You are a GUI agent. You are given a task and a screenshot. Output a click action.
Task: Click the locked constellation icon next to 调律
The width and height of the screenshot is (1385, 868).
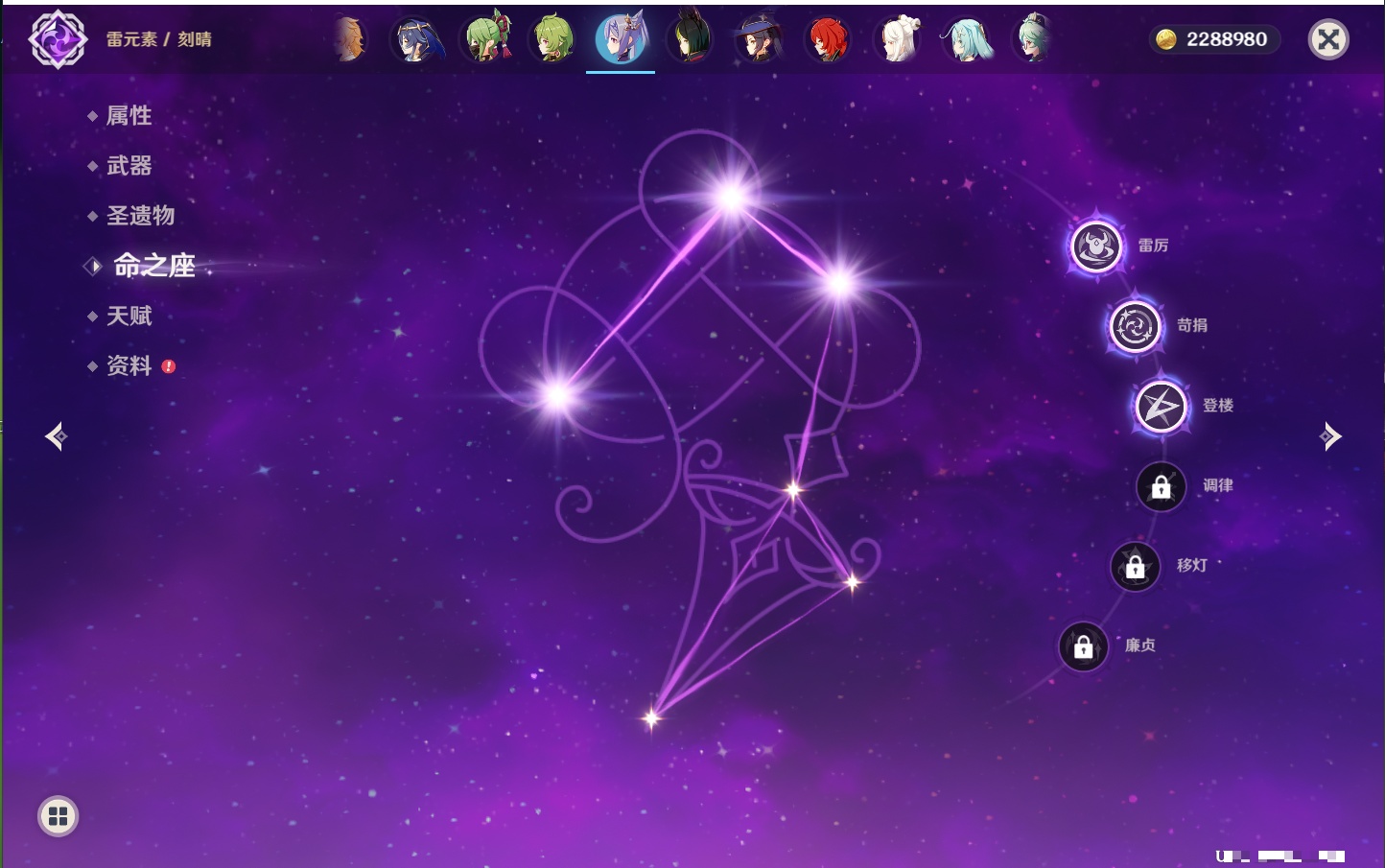[x=1161, y=486]
